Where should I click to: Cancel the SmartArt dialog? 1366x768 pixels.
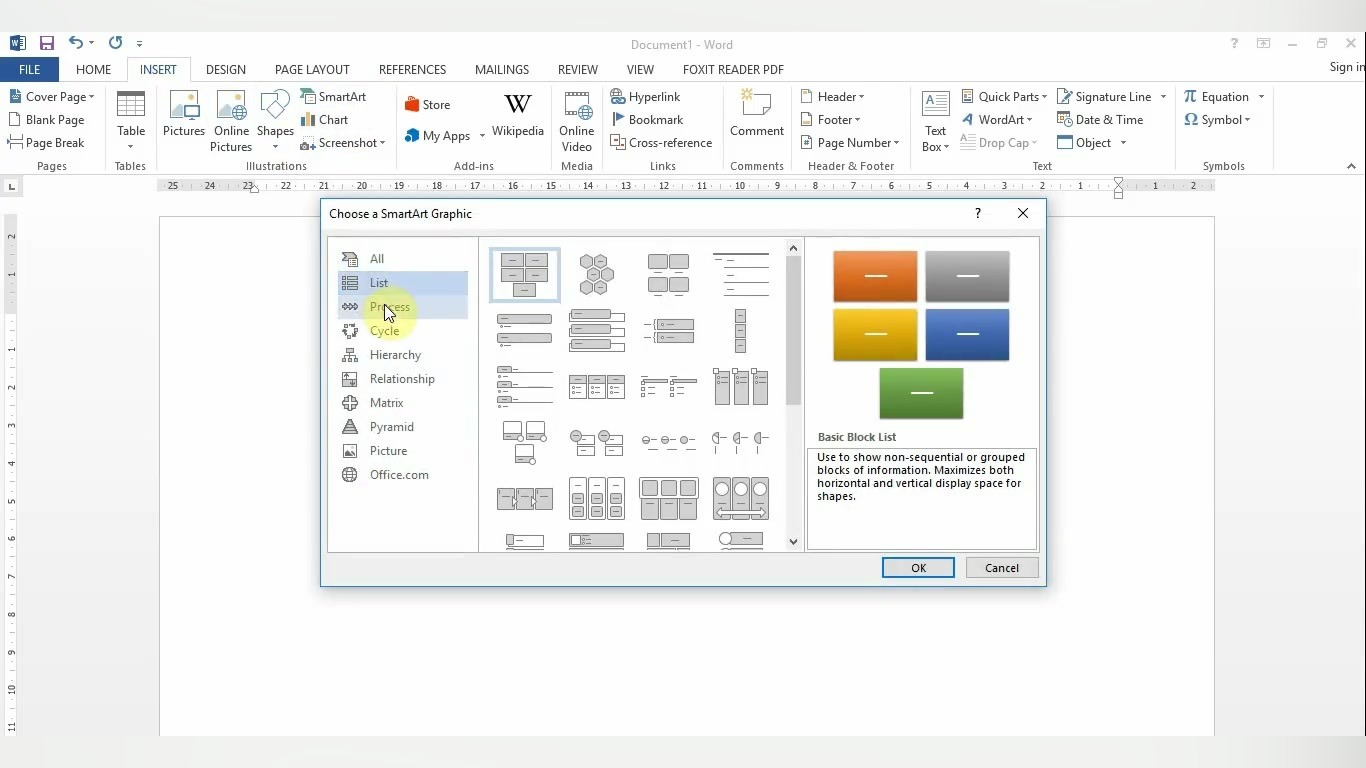click(x=1001, y=568)
